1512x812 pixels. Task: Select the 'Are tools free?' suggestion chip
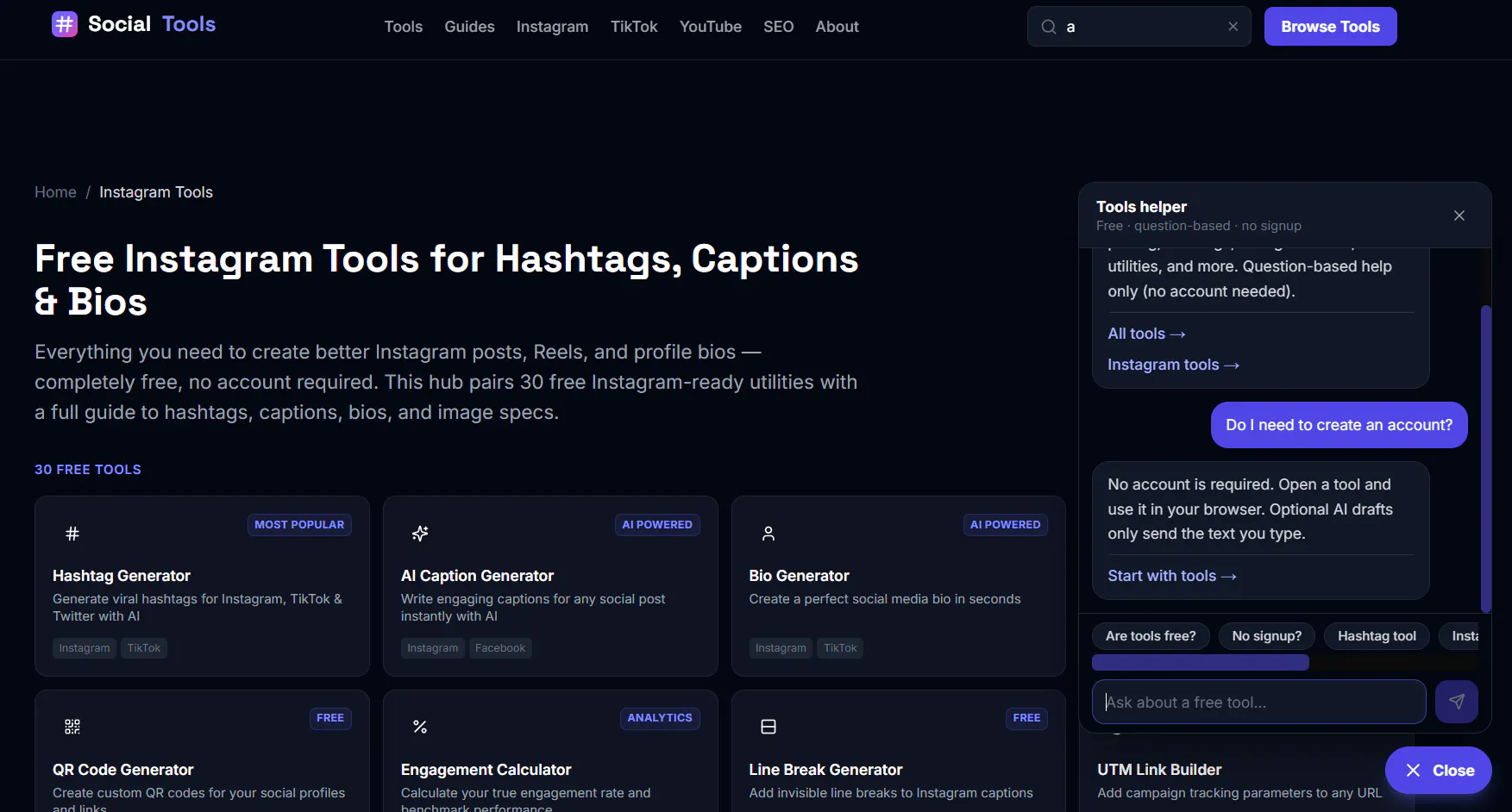point(1151,636)
